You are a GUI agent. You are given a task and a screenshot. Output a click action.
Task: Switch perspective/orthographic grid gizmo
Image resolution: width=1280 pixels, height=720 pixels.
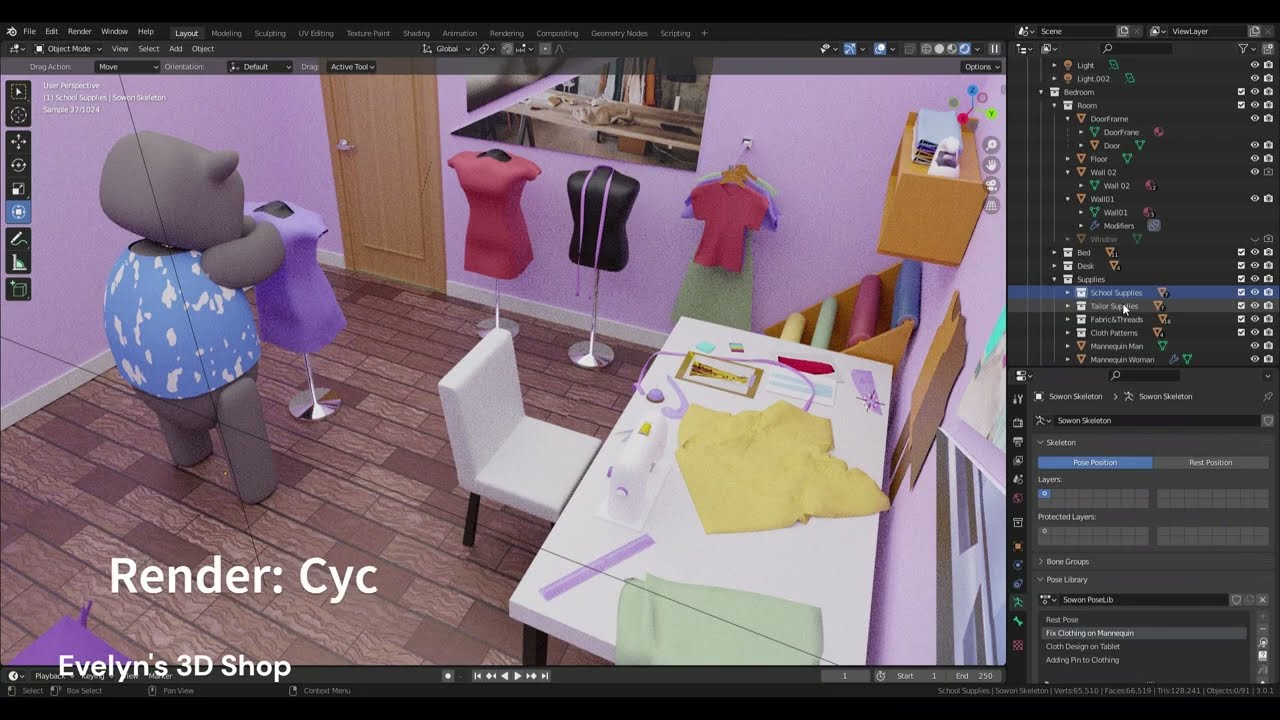point(992,205)
